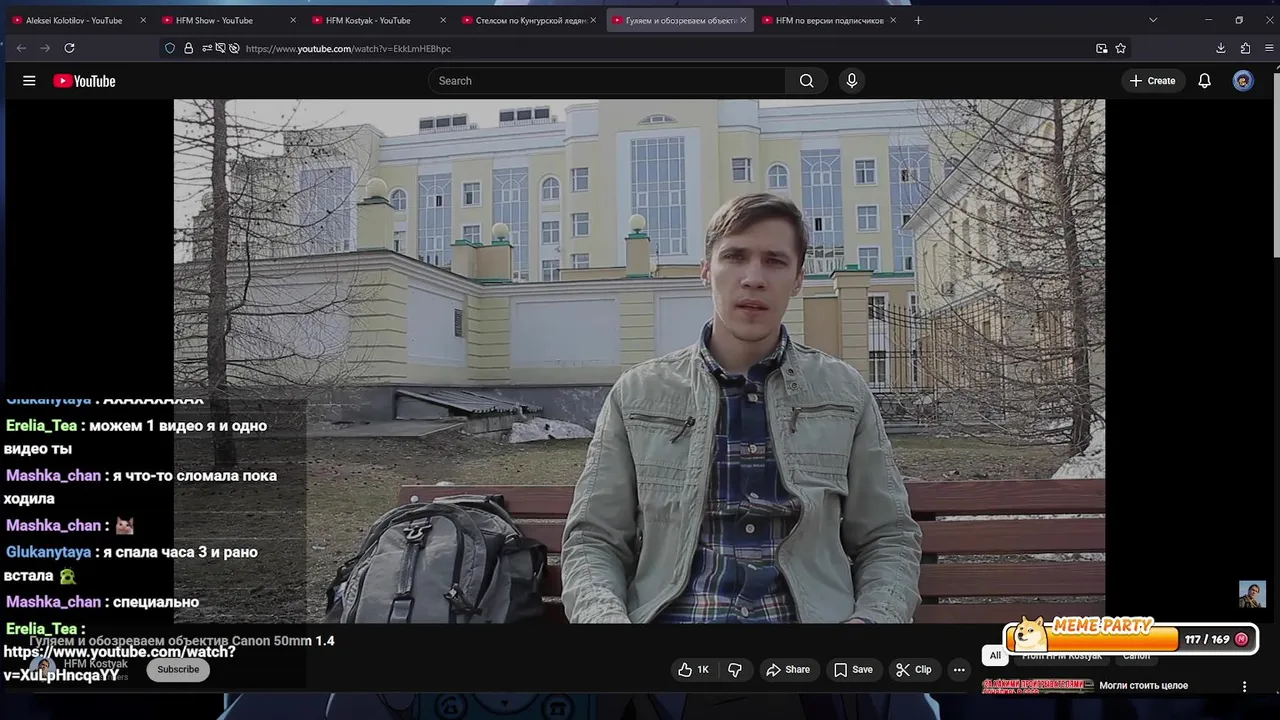Open the tracking protection shield

[x=170, y=48]
